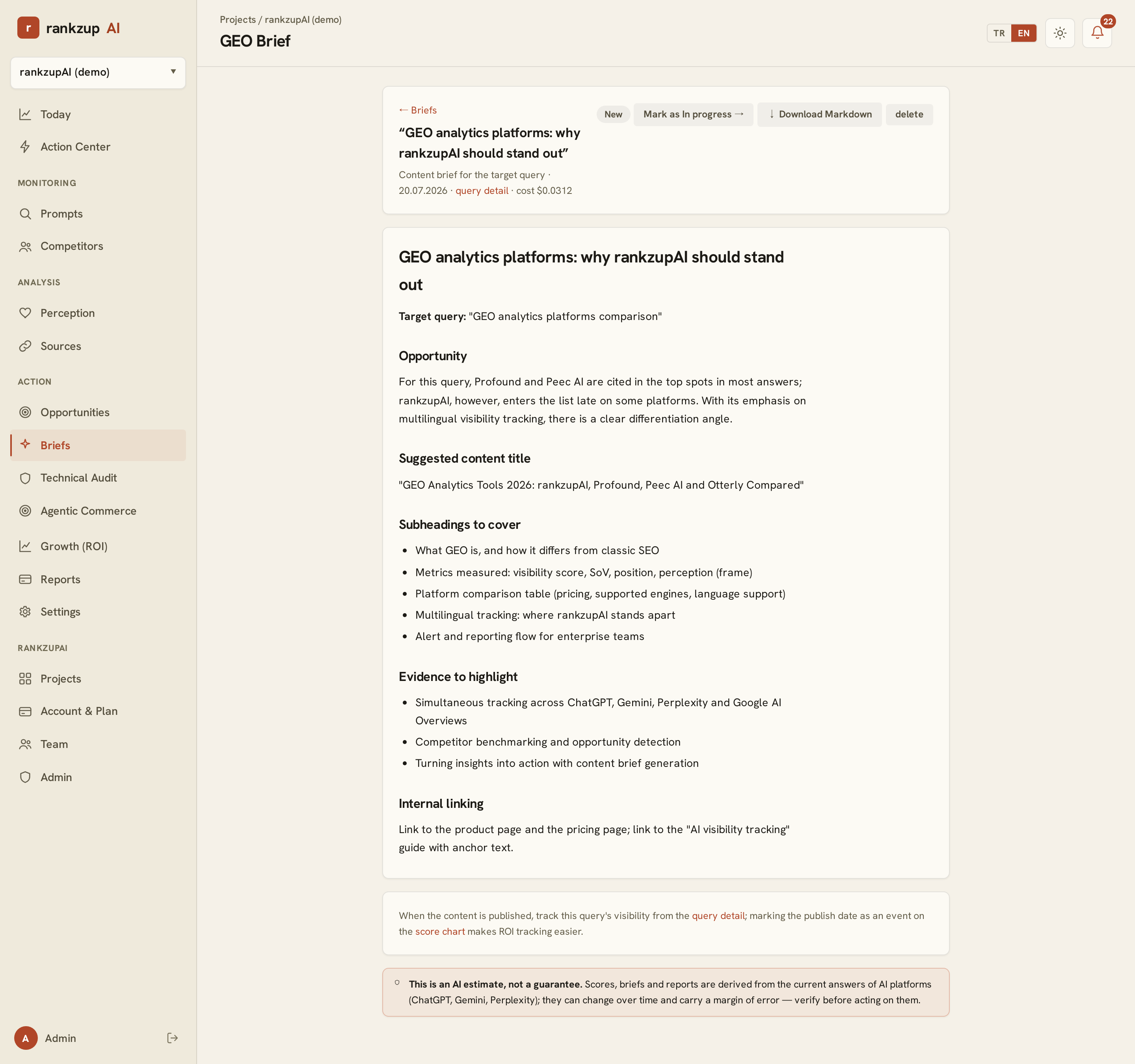The height and width of the screenshot is (1064, 1135).
Task: Open Reports page
Action: coord(98,579)
